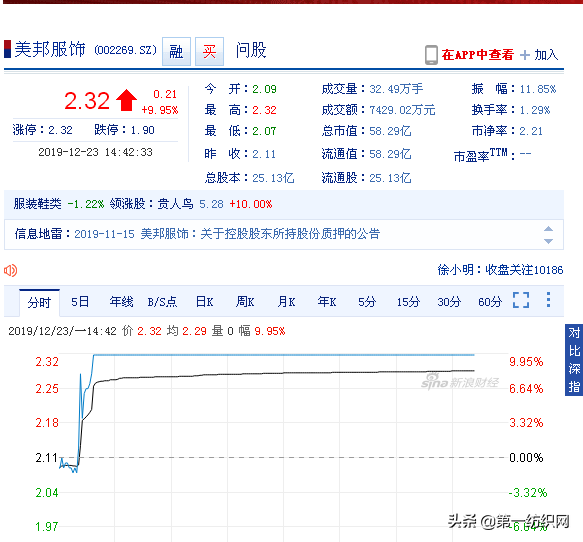Switch to the 5日 chart tab

[80, 301]
